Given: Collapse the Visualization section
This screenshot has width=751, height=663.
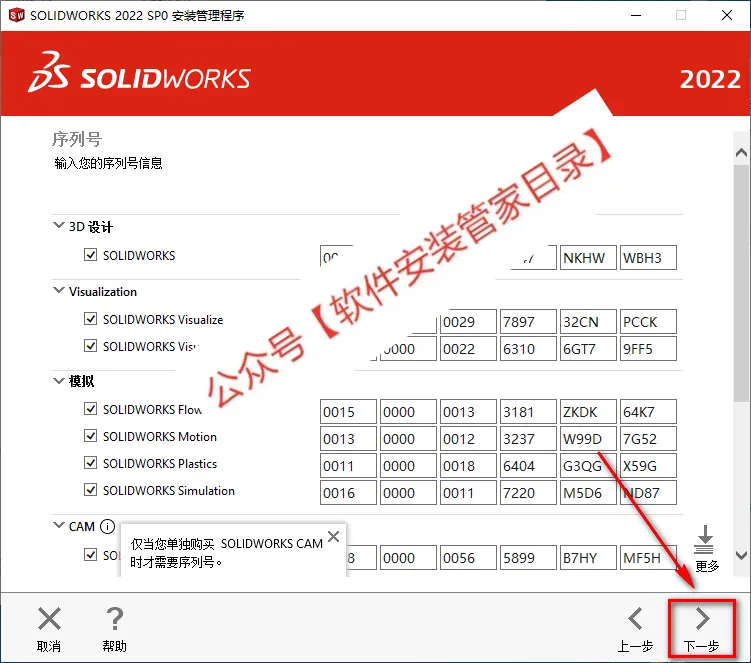Looking at the screenshot, I should 58,290.
